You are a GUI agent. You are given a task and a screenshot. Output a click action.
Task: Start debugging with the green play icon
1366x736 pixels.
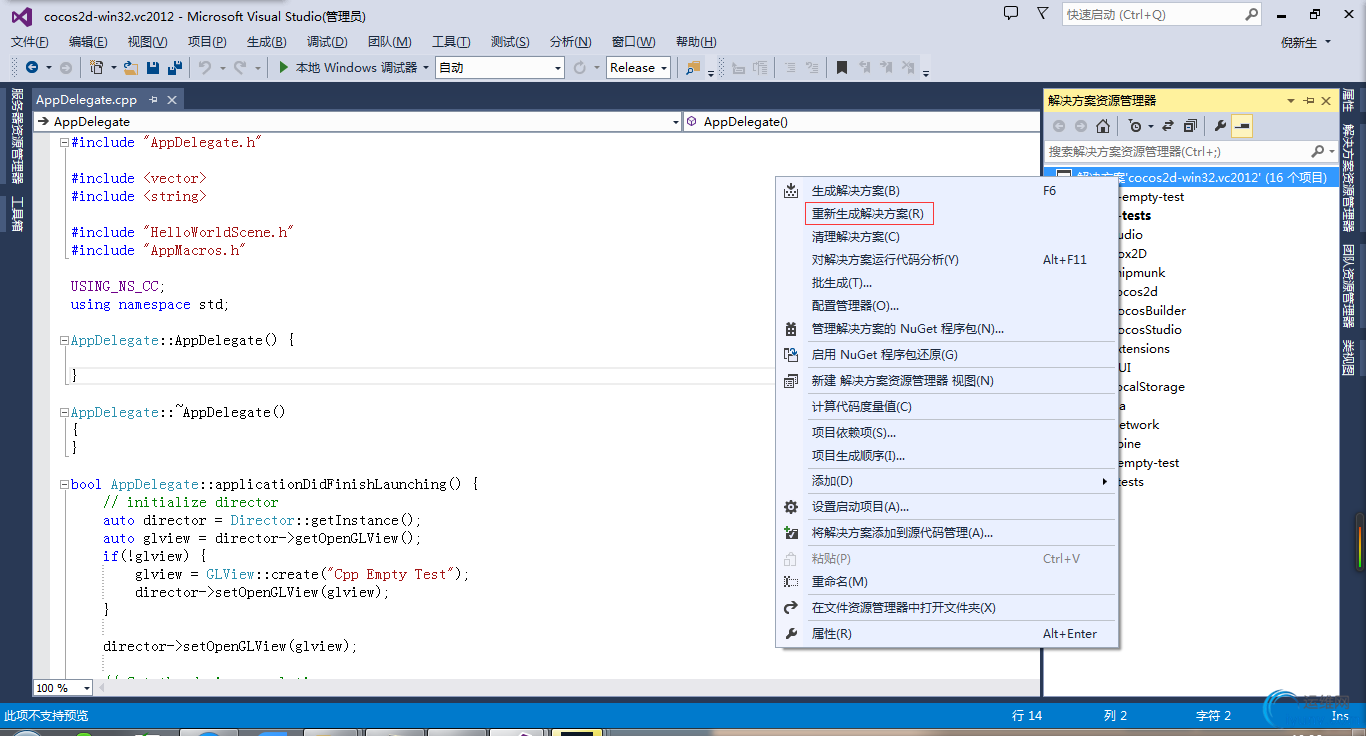click(x=284, y=67)
